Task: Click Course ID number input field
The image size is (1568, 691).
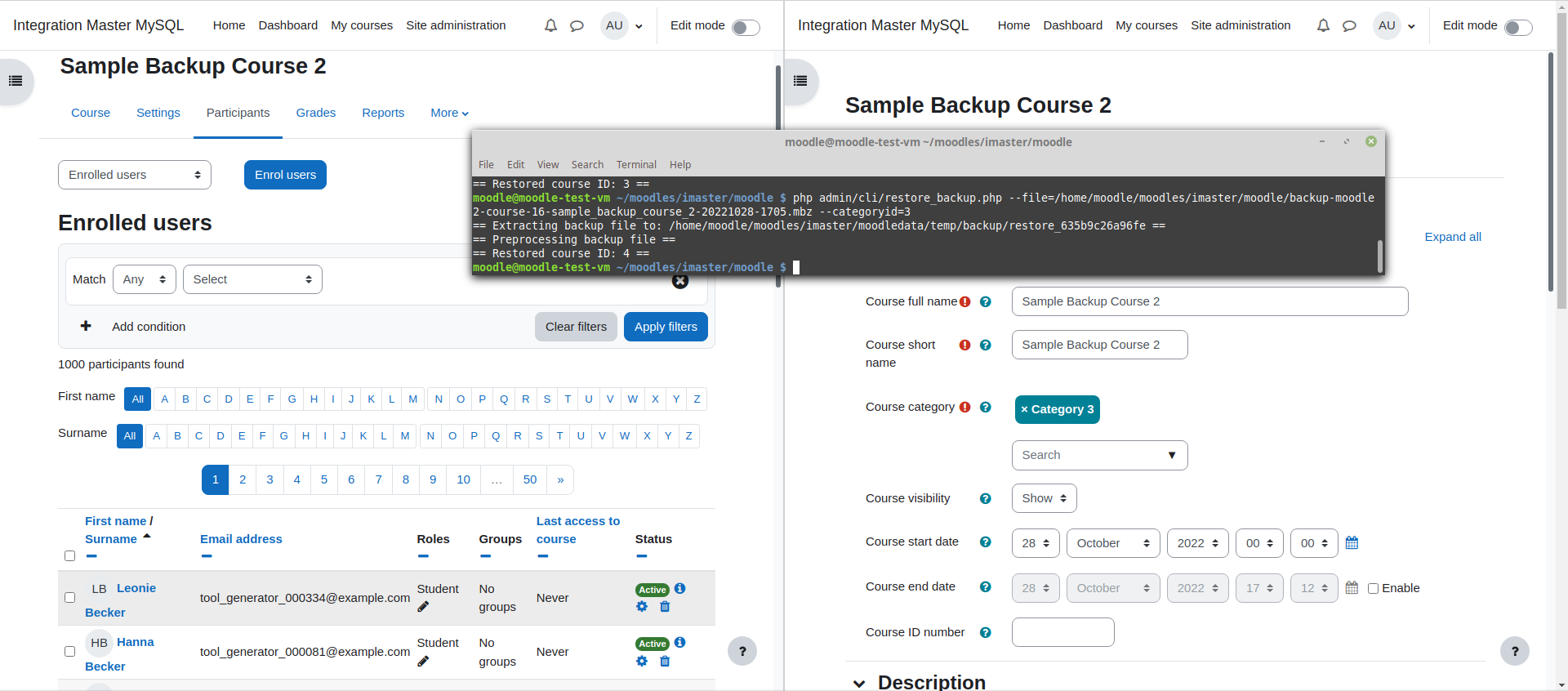Action: [1062, 632]
